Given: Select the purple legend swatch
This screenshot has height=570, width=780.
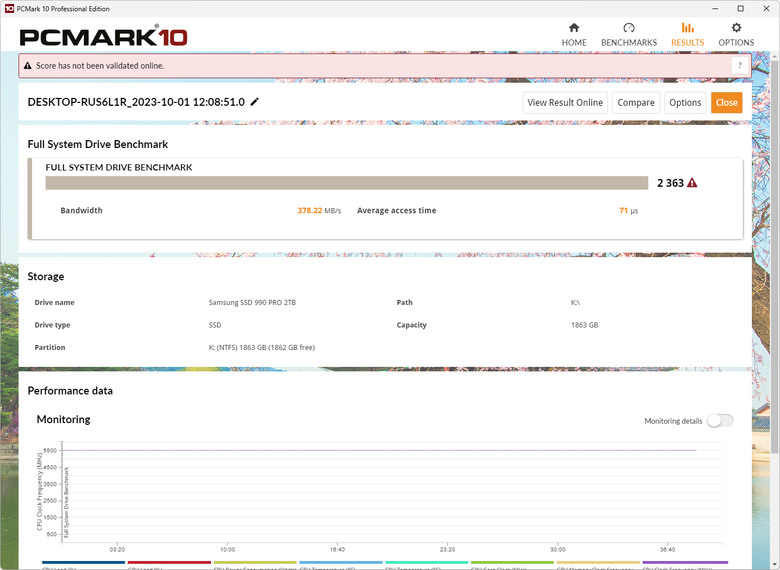Looking at the screenshot, I should [x=685, y=563].
